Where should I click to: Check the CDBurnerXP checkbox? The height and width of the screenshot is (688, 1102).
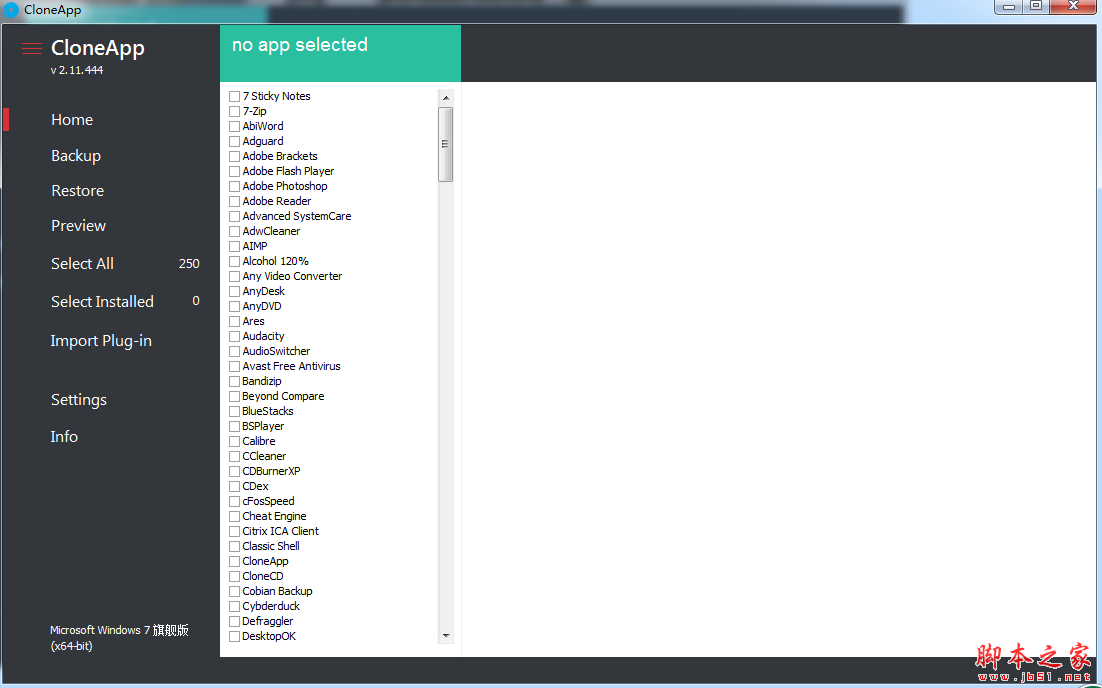(x=235, y=471)
